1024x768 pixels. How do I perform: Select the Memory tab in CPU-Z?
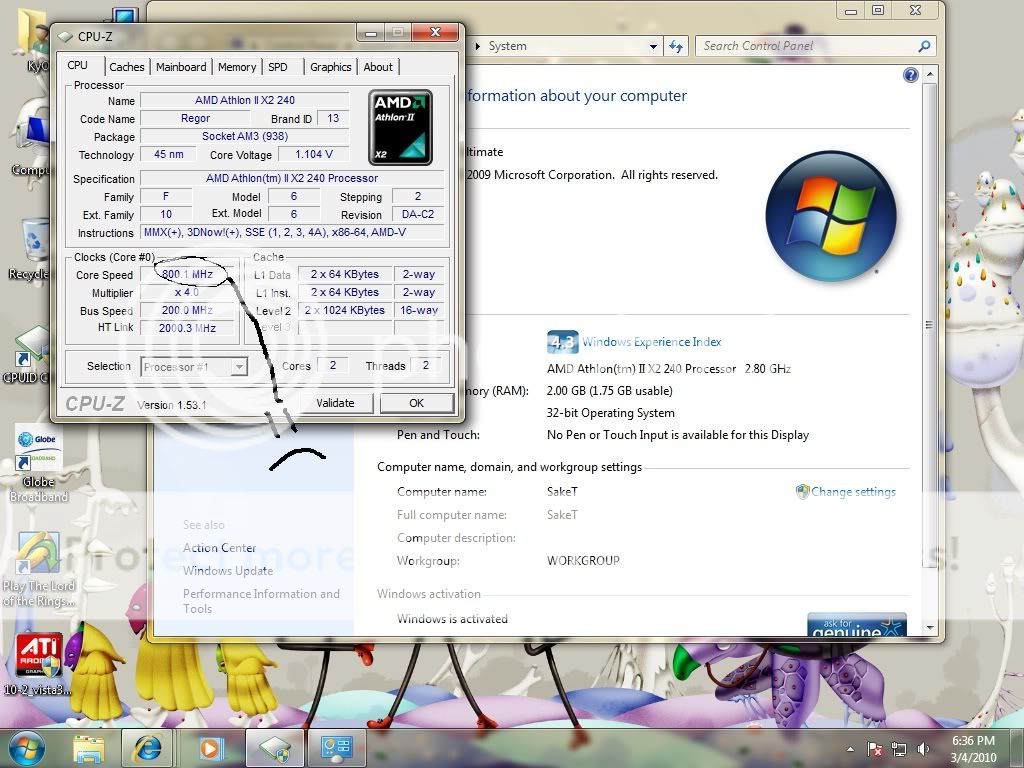237,67
